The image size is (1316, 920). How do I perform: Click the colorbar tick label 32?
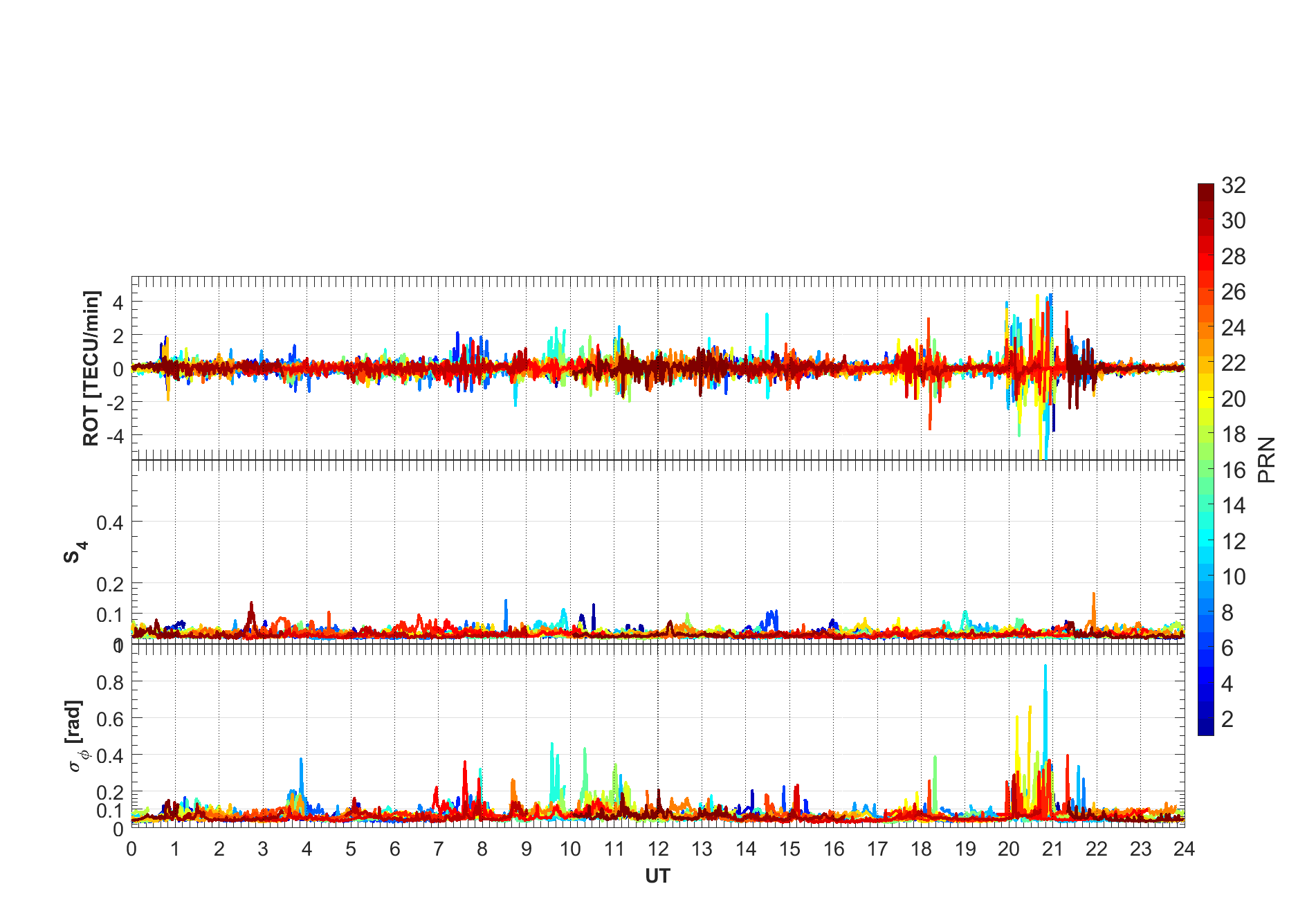pyautogui.click(x=1233, y=185)
